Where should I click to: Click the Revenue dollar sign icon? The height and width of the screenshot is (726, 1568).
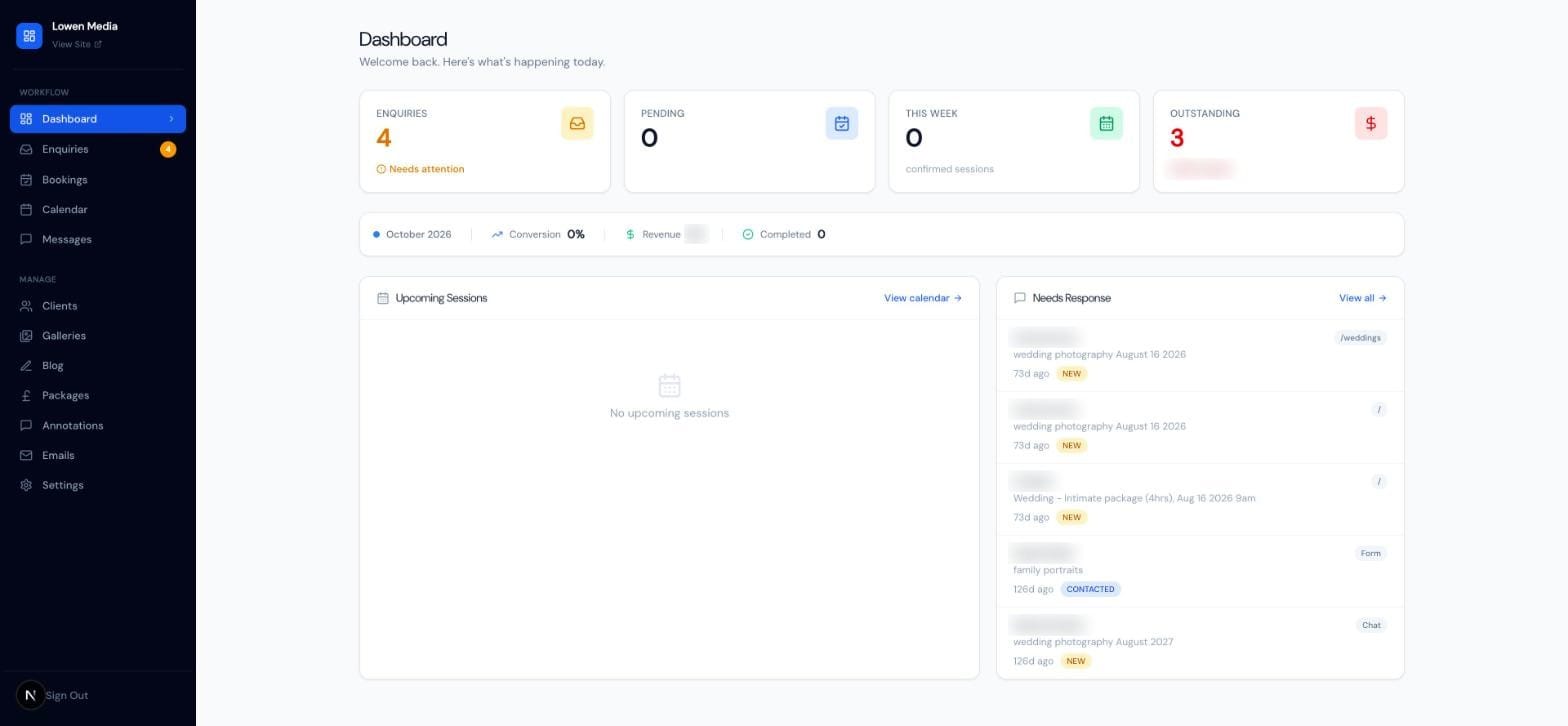[630, 235]
